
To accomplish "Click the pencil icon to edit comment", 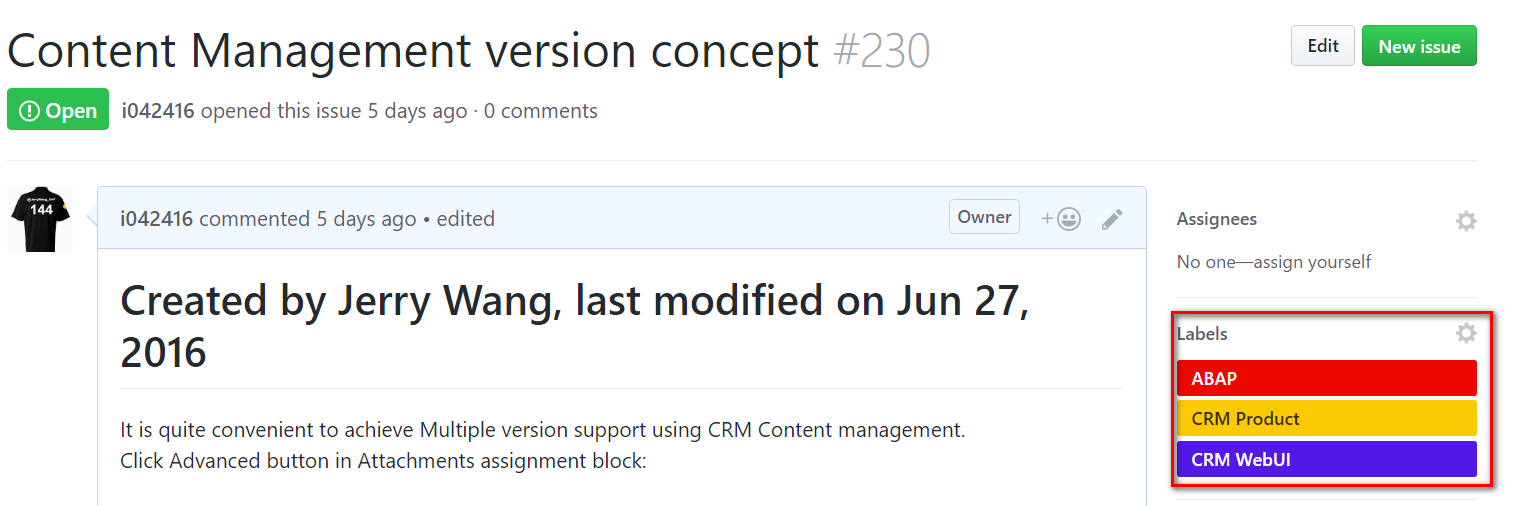I will pyautogui.click(x=1112, y=219).
